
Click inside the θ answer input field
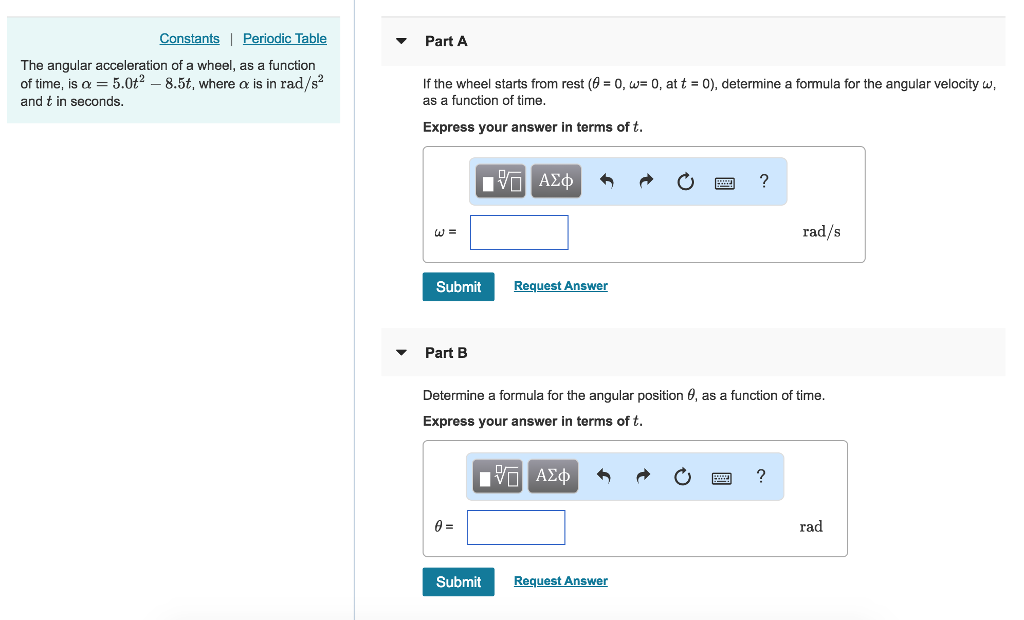[x=516, y=527]
